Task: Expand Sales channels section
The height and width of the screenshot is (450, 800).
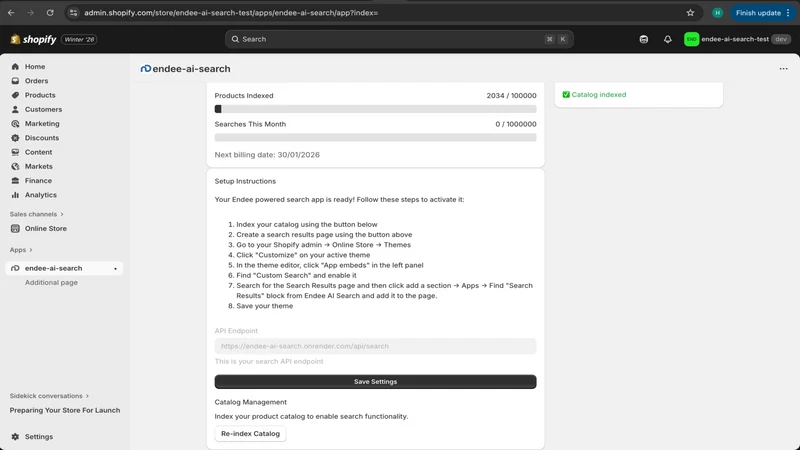Action: coord(37,214)
